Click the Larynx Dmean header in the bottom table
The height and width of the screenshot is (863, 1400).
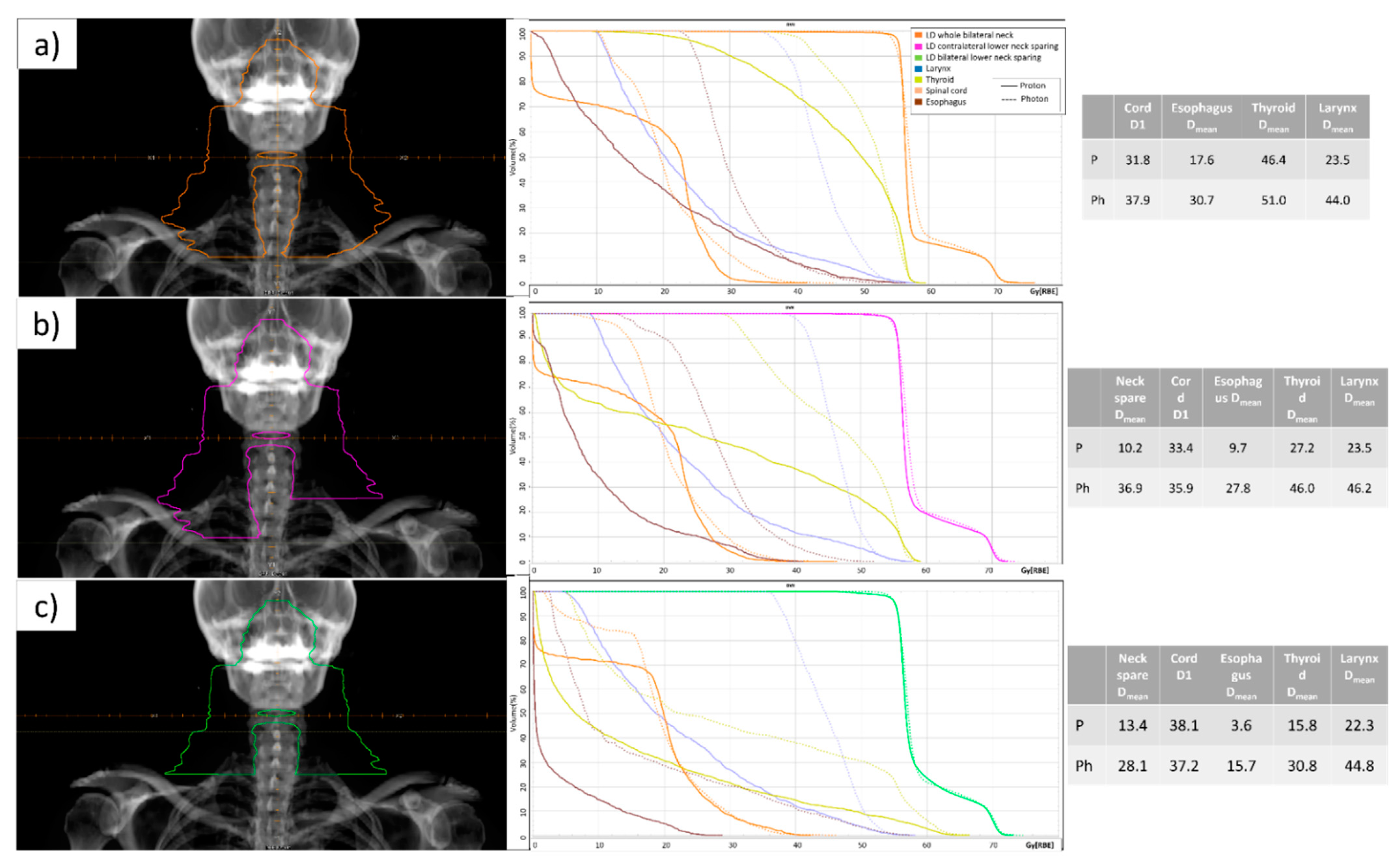[x=1359, y=668]
